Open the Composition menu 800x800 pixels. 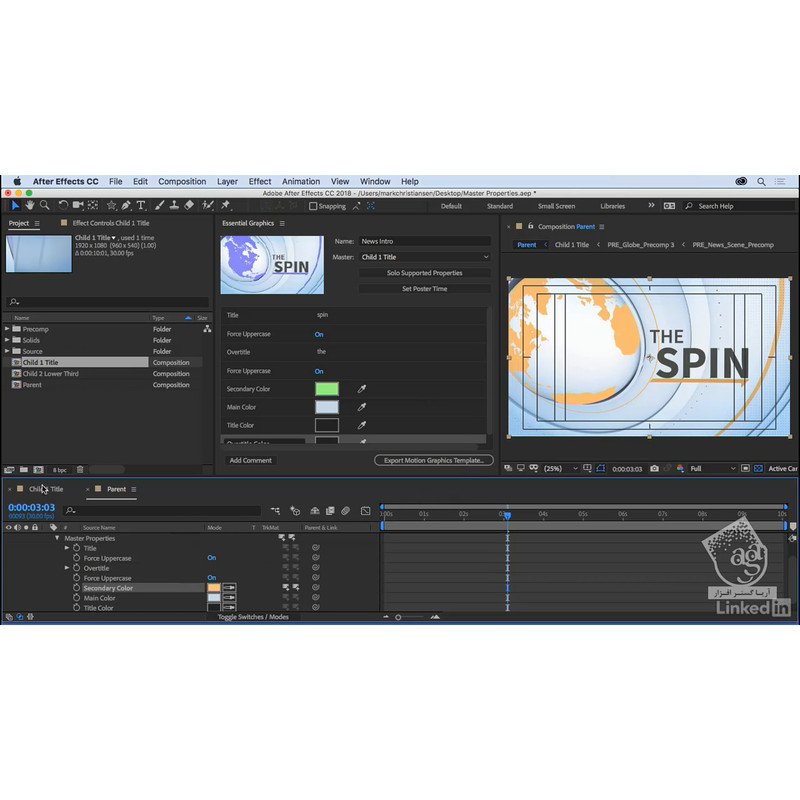(x=182, y=181)
